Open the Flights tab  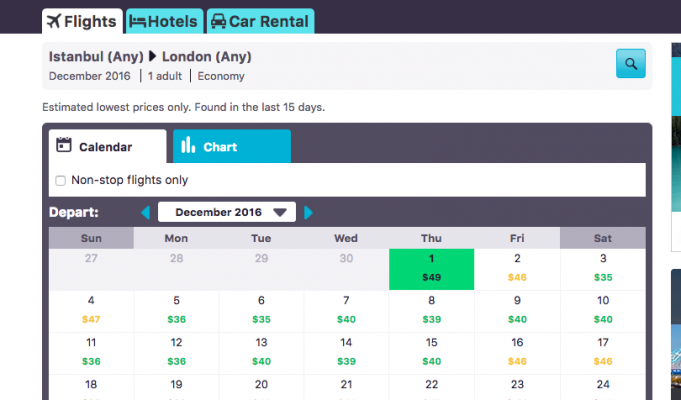click(x=82, y=21)
